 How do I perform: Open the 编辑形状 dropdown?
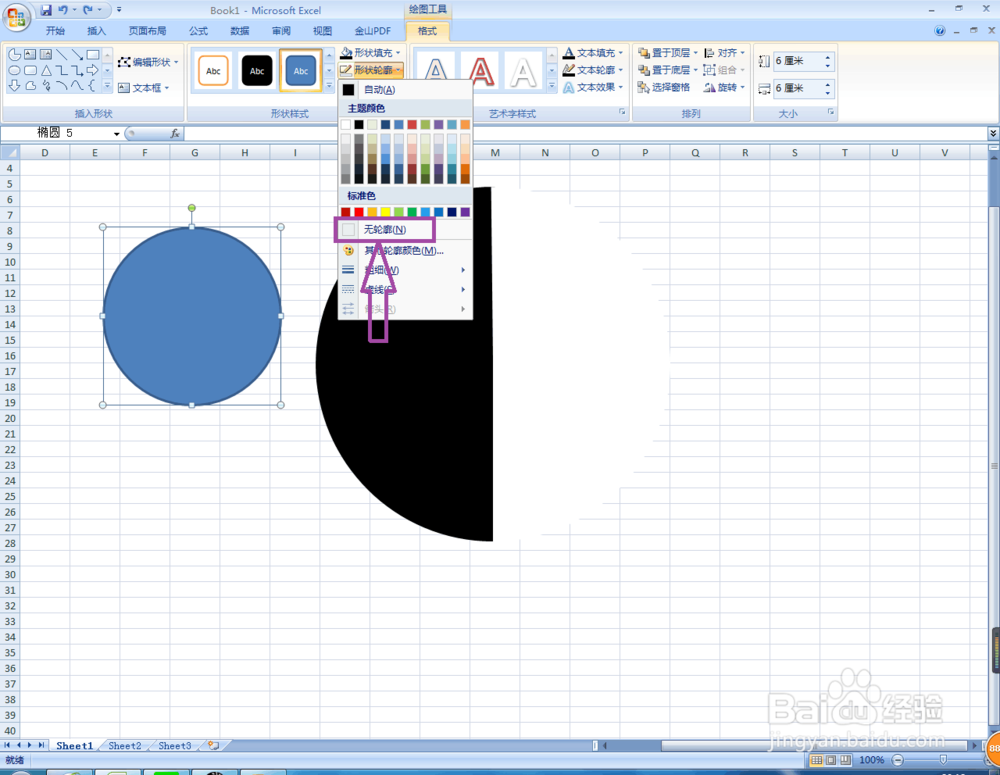149,62
